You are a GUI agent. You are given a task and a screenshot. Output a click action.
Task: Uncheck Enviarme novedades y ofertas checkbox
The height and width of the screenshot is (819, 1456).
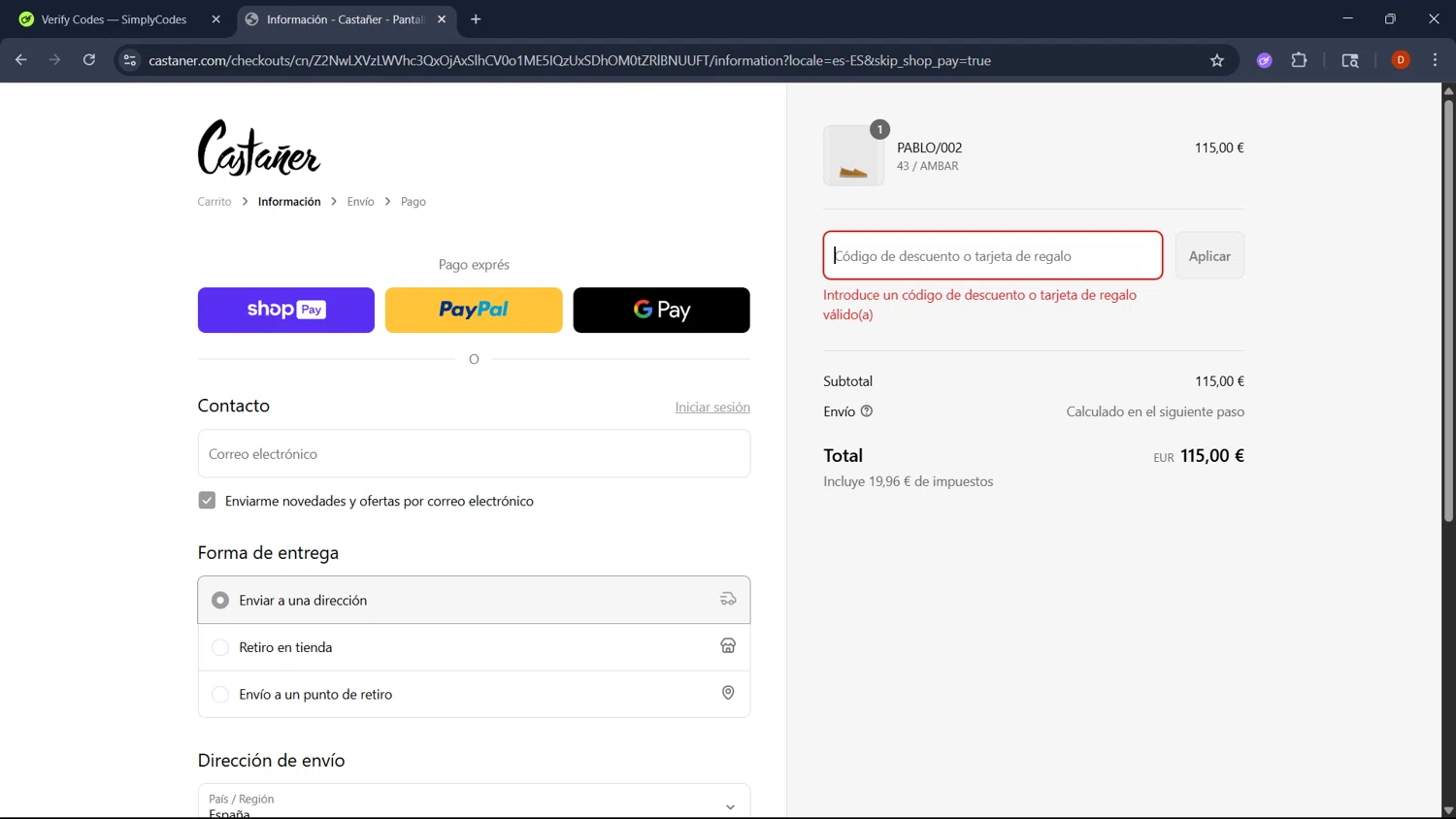(x=207, y=501)
